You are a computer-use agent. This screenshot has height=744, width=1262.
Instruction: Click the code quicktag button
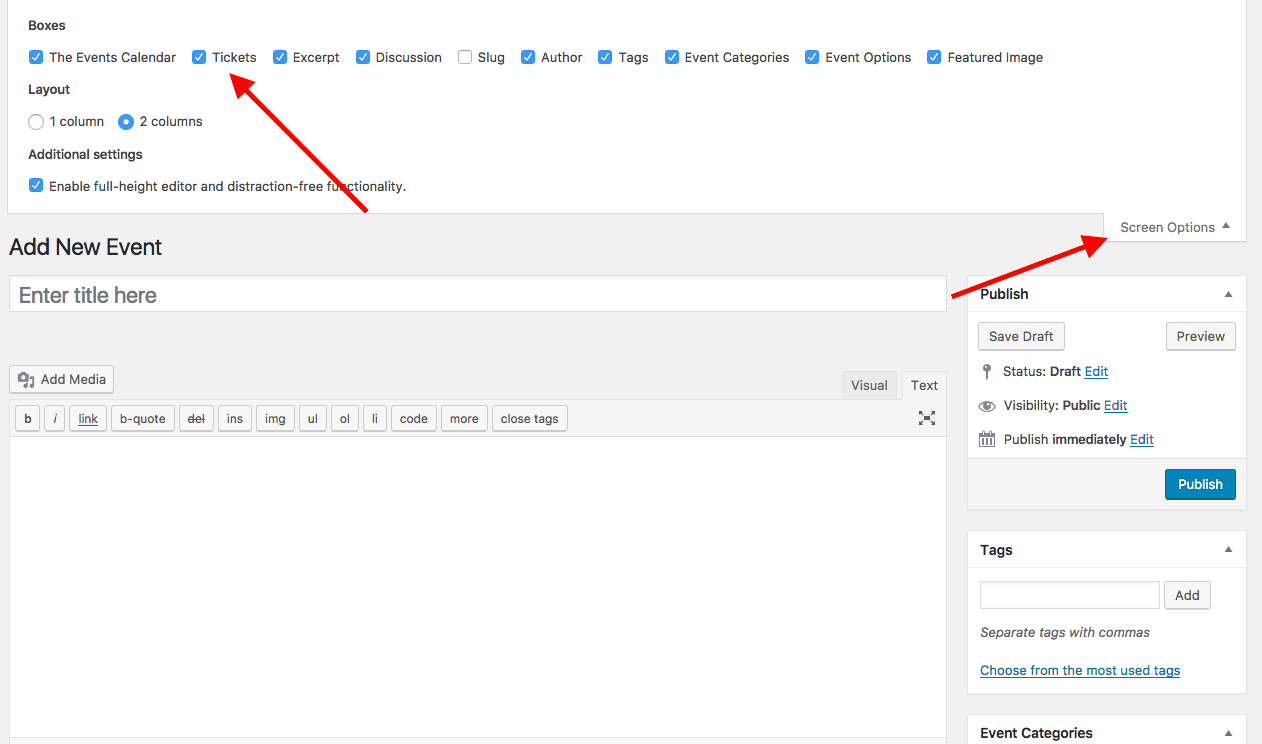(413, 419)
